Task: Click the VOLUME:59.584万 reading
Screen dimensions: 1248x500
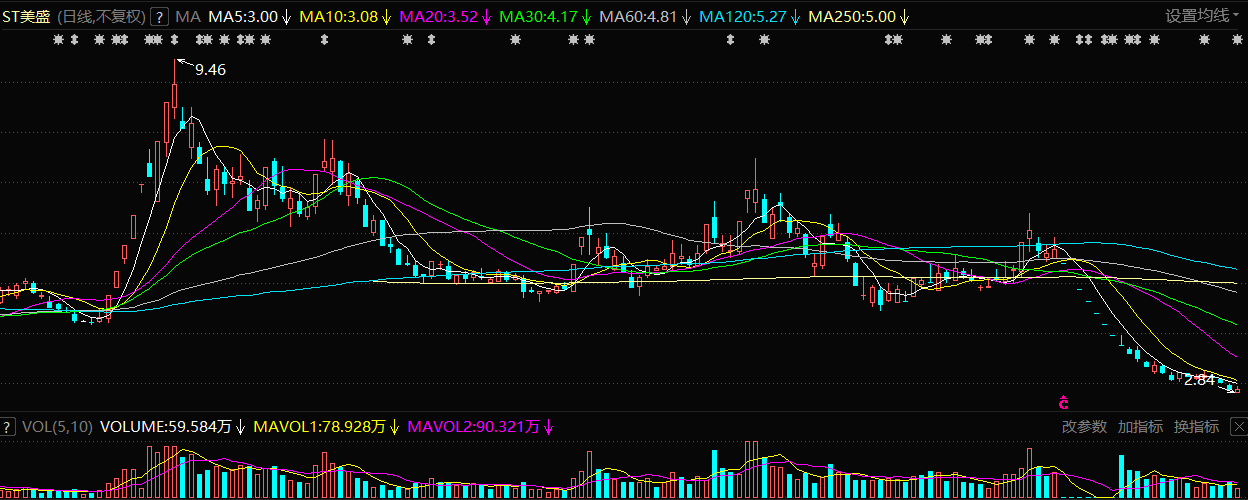Action: (x=166, y=427)
